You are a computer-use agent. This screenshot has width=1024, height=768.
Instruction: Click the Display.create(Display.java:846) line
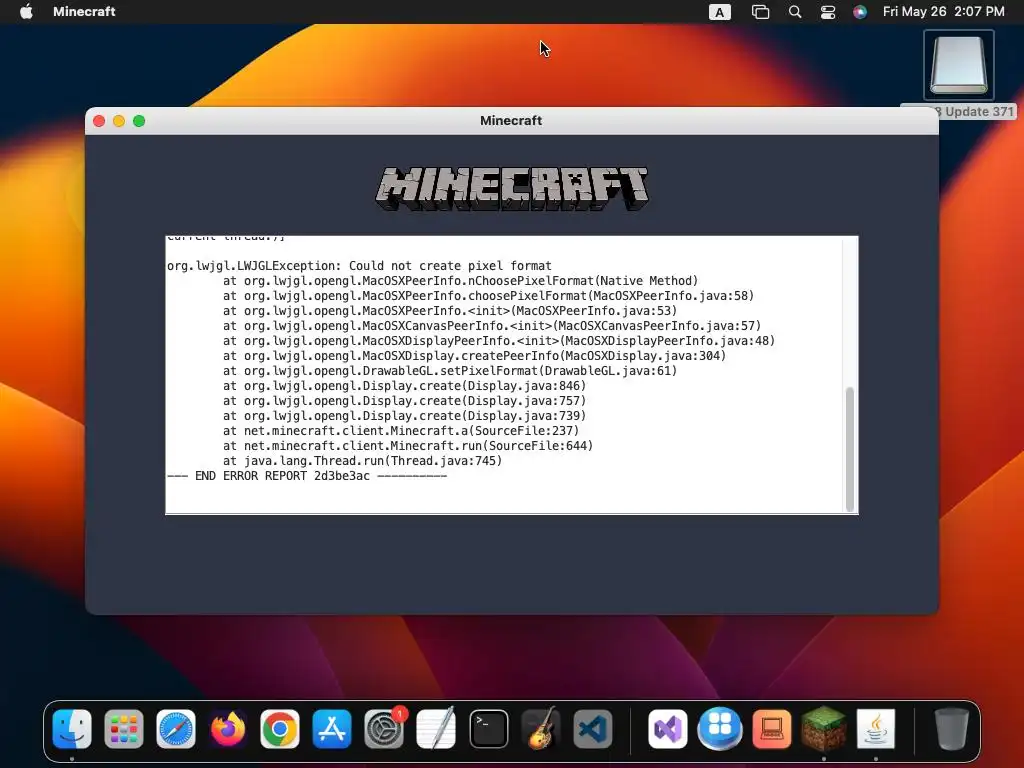click(404, 386)
